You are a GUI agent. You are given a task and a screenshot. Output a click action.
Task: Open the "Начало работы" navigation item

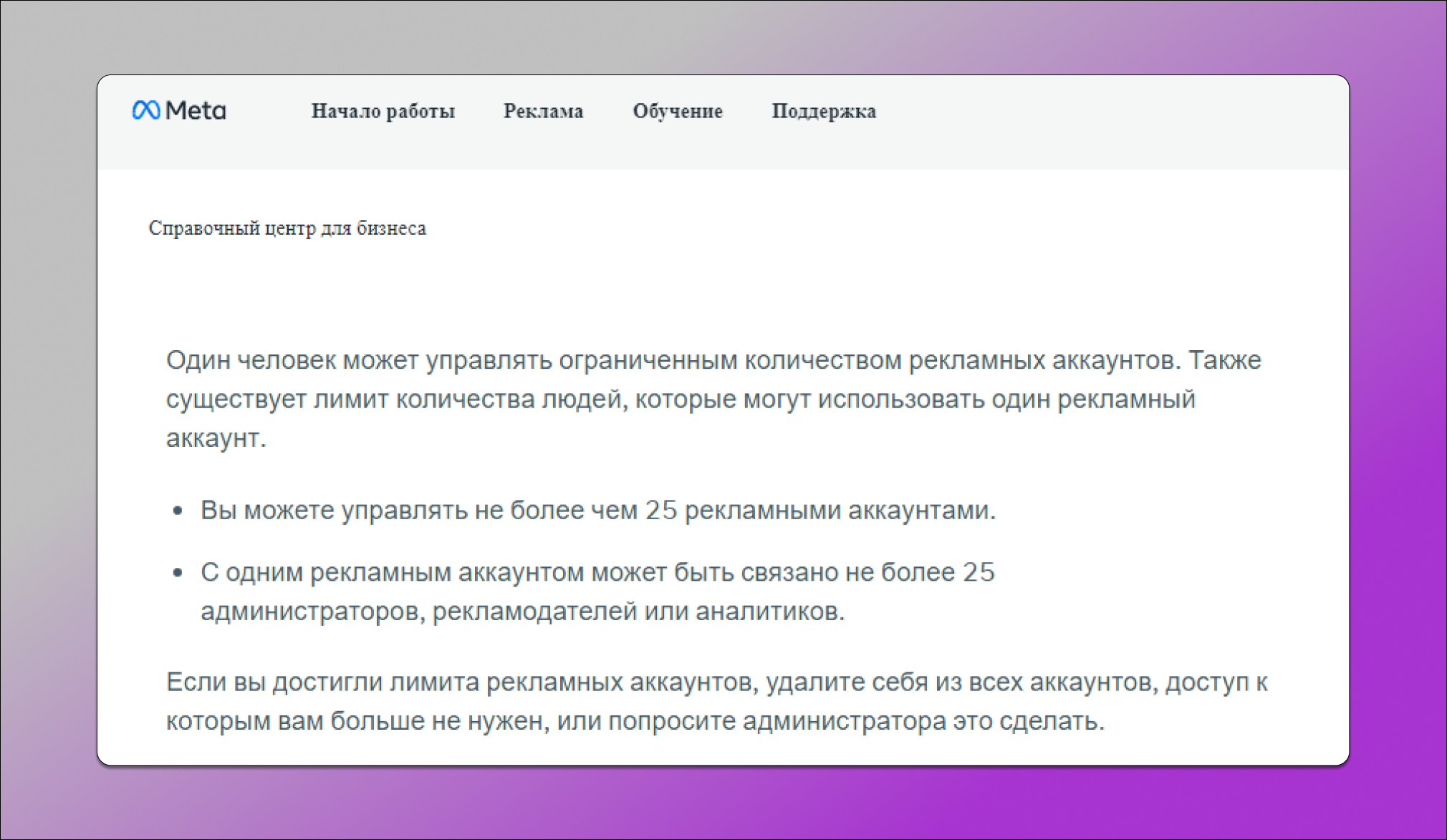[383, 112]
